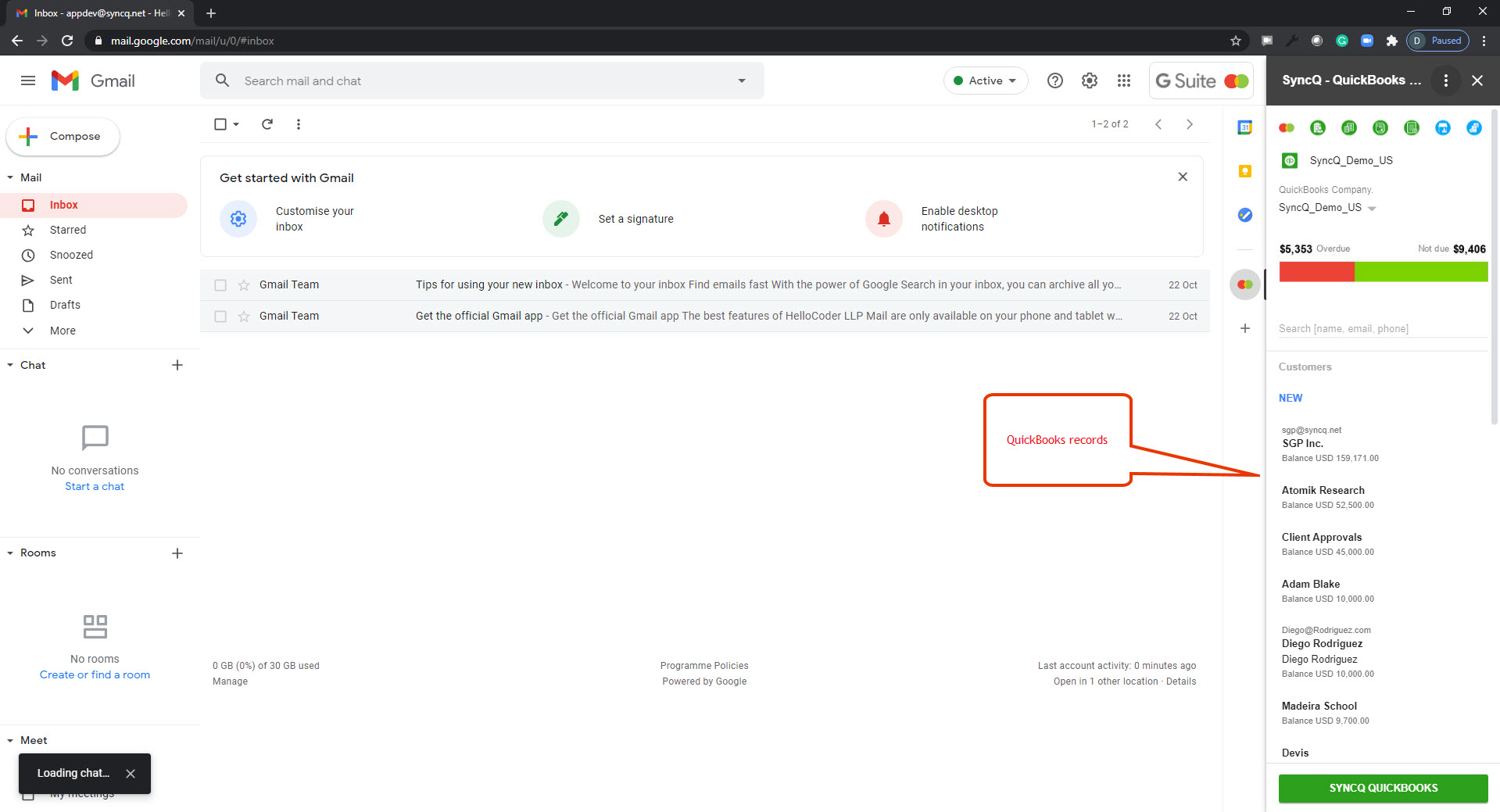Get more add-ons with the plus icon
The height and width of the screenshot is (812, 1500).
click(1245, 328)
